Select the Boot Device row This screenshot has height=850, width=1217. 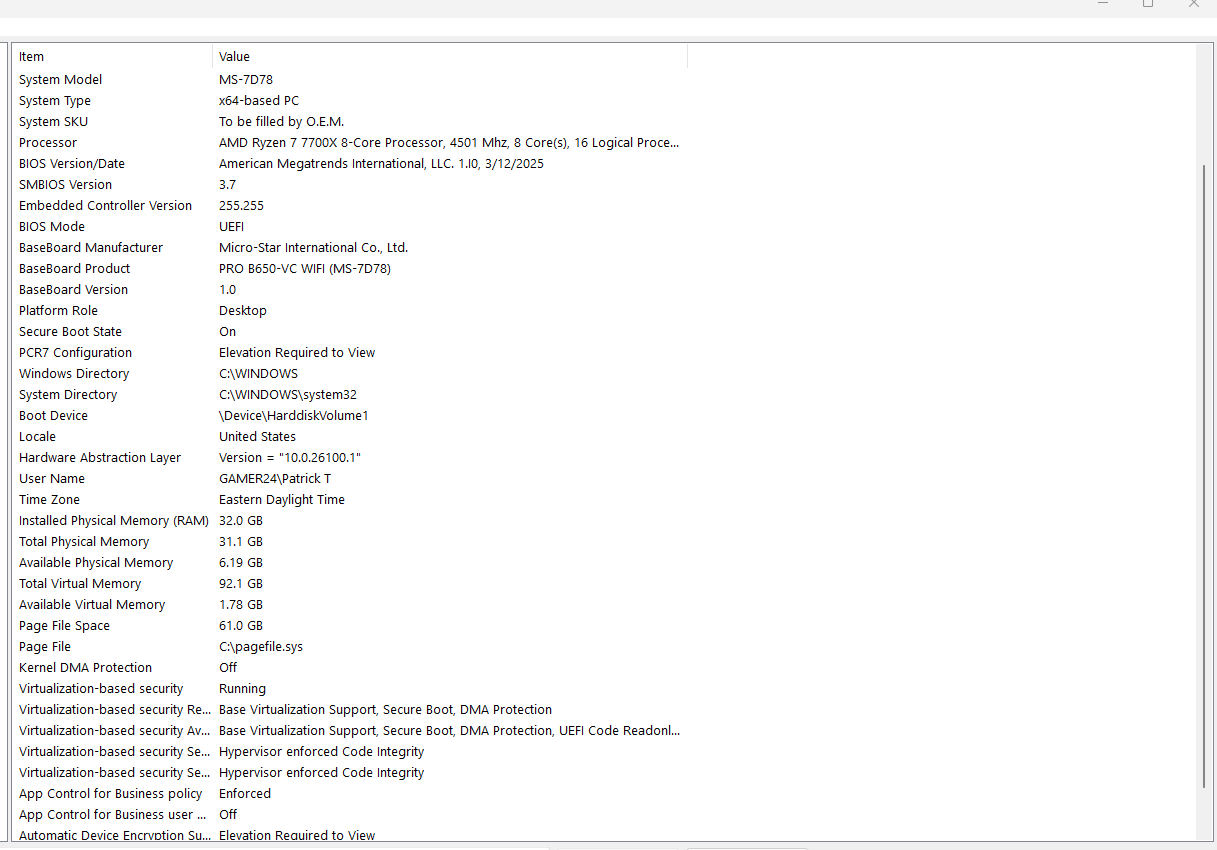tap(350, 416)
